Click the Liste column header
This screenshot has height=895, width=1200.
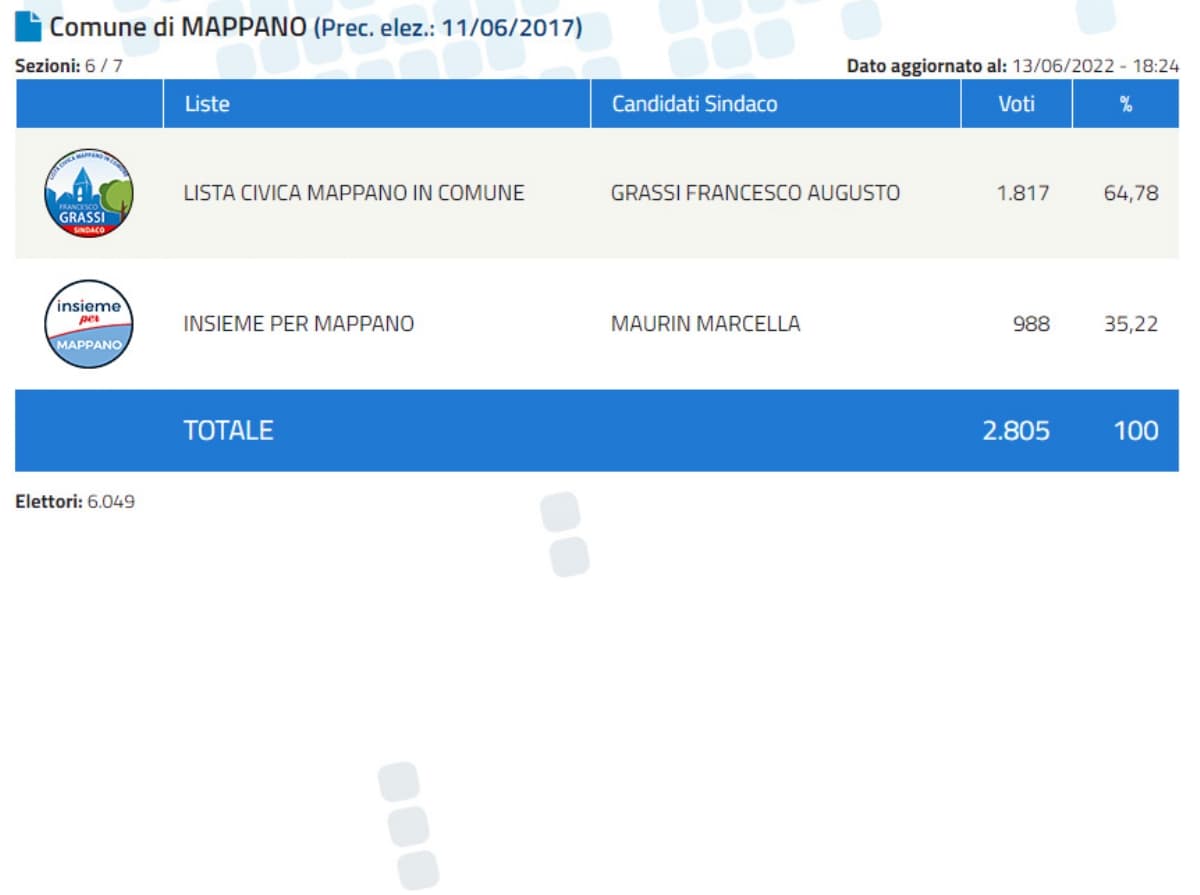point(207,104)
